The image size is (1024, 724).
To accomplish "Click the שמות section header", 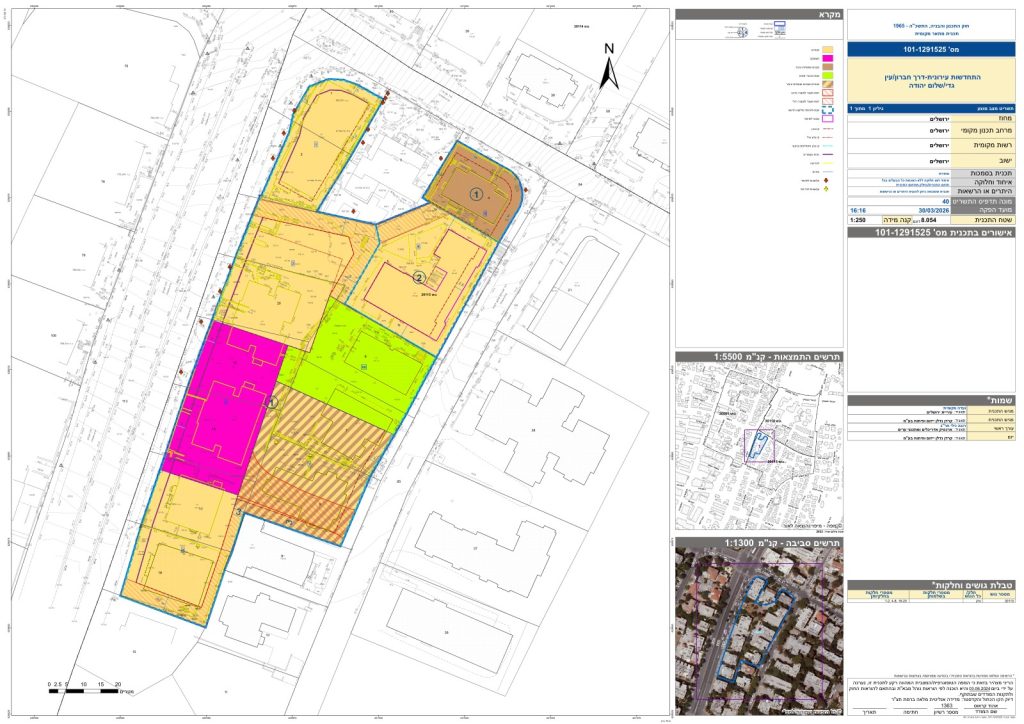I will tap(932, 400).
